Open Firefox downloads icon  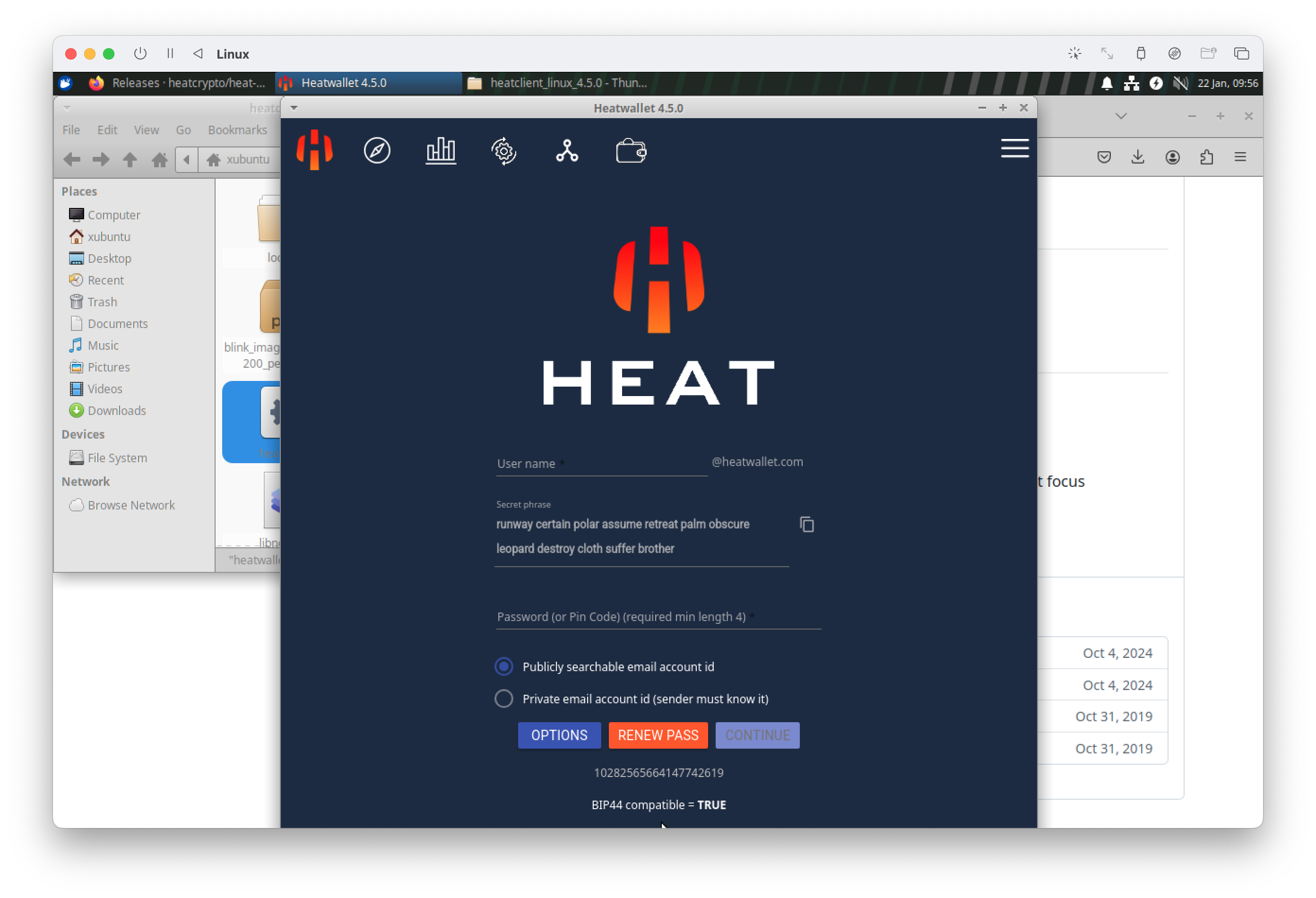click(x=1138, y=157)
